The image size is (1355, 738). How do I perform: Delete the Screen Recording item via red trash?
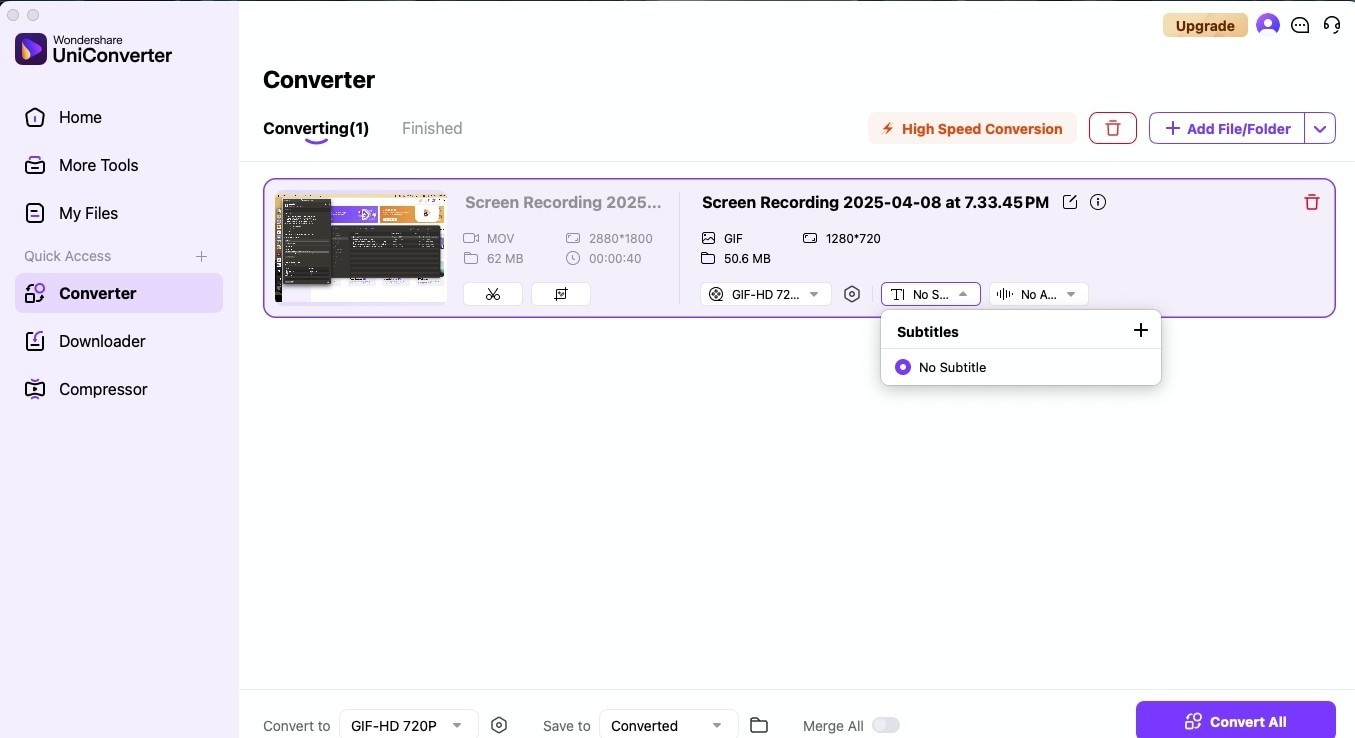(x=1312, y=202)
